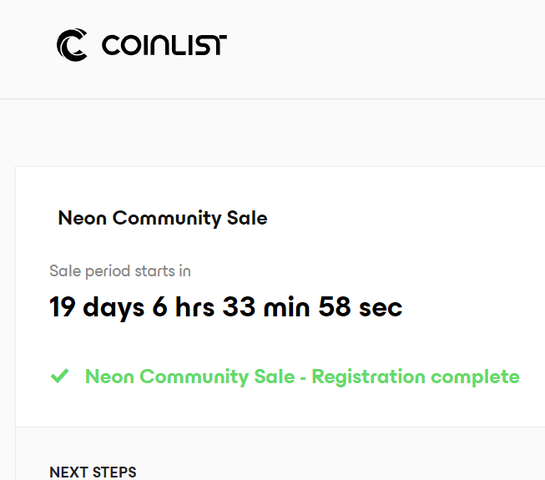Click the CoinList circular C logo icon

pos(72,45)
